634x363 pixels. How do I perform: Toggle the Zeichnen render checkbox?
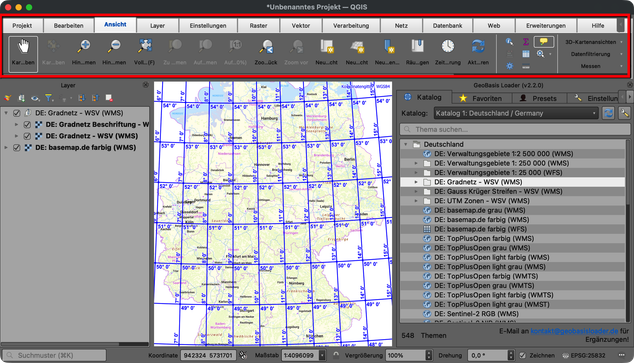click(x=522, y=355)
